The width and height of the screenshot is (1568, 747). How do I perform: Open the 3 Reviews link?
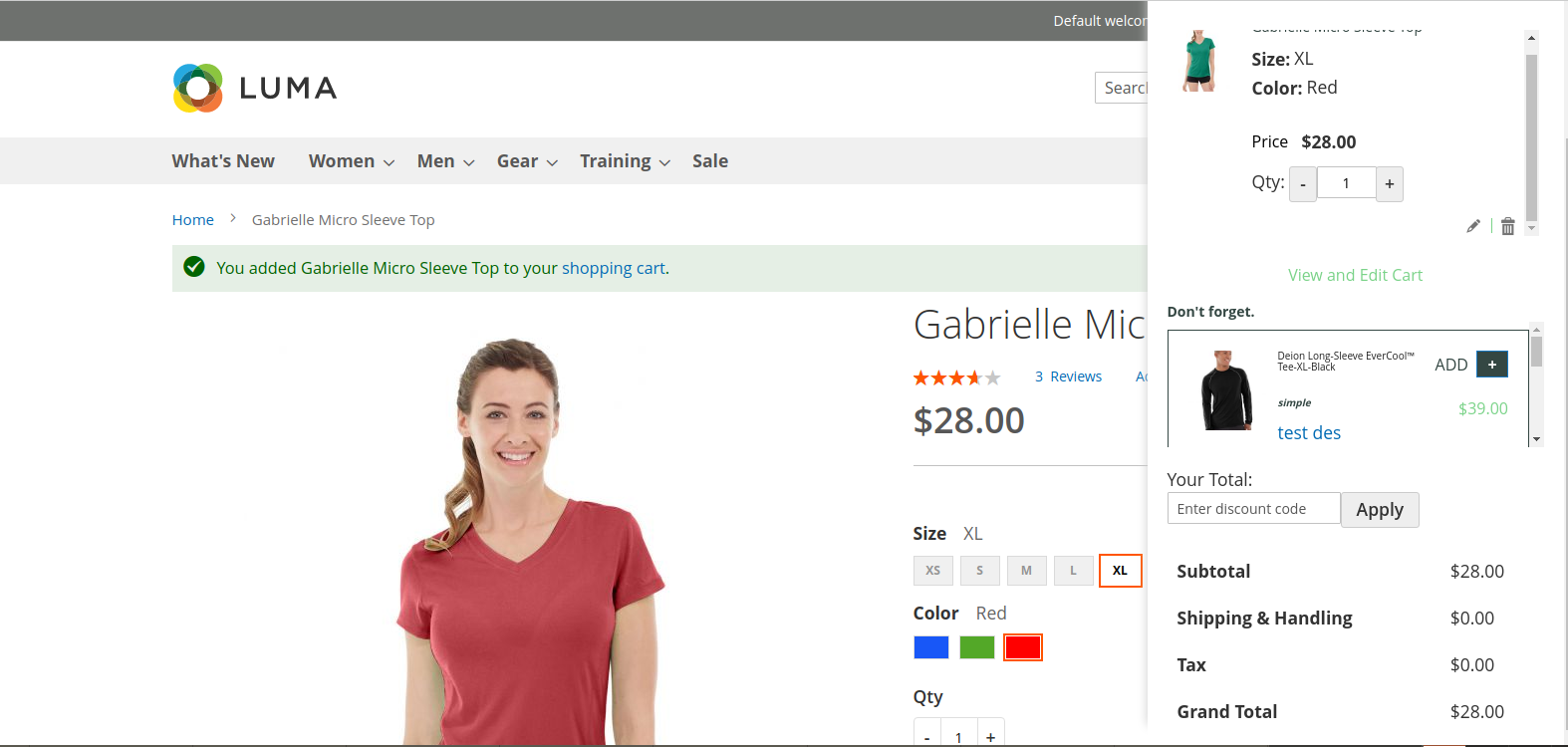pyautogui.click(x=1068, y=376)
